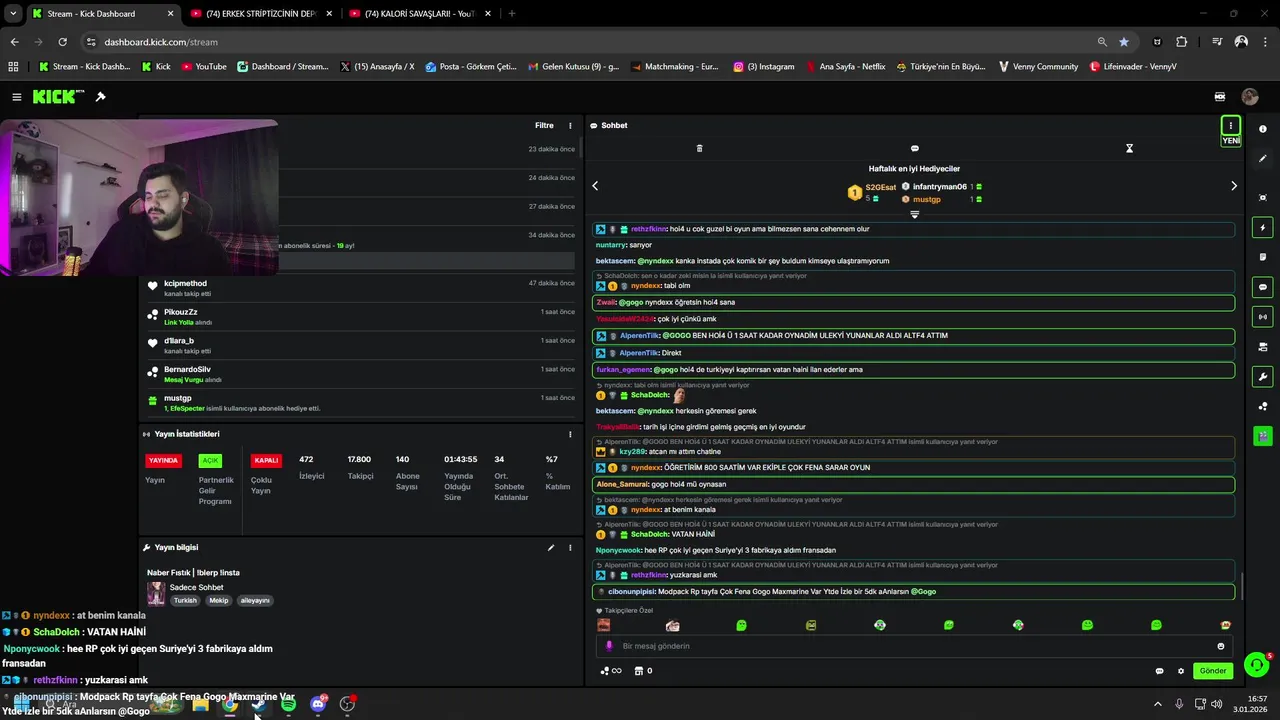Click the info icon in right sidebar
Screen dimensions: 1280x720
tap(1263, 129)
